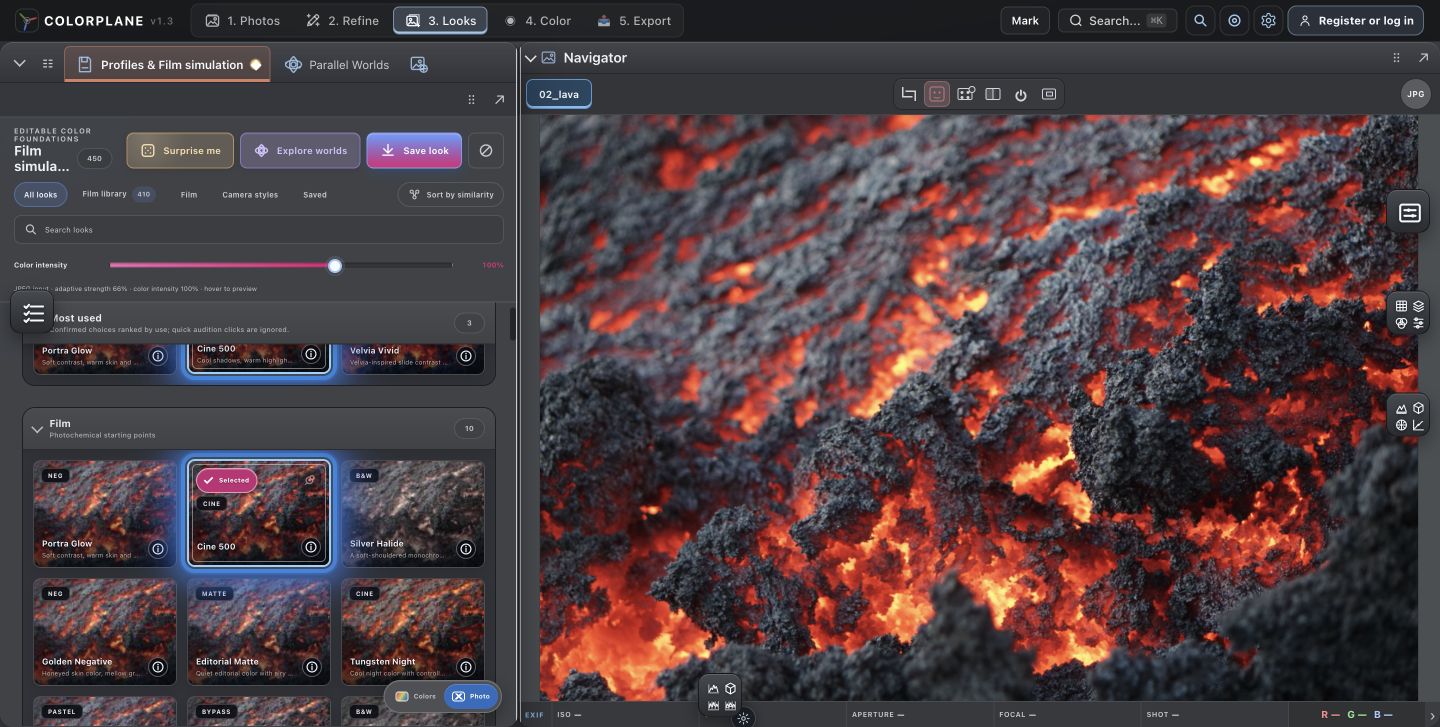Show info for Editorial Matte look
Screen dimensions: 1440x727
[x=311, y=667]
